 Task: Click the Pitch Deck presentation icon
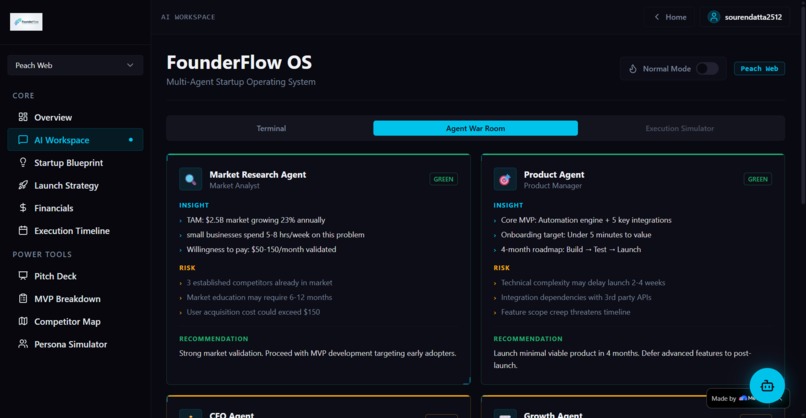23,276
